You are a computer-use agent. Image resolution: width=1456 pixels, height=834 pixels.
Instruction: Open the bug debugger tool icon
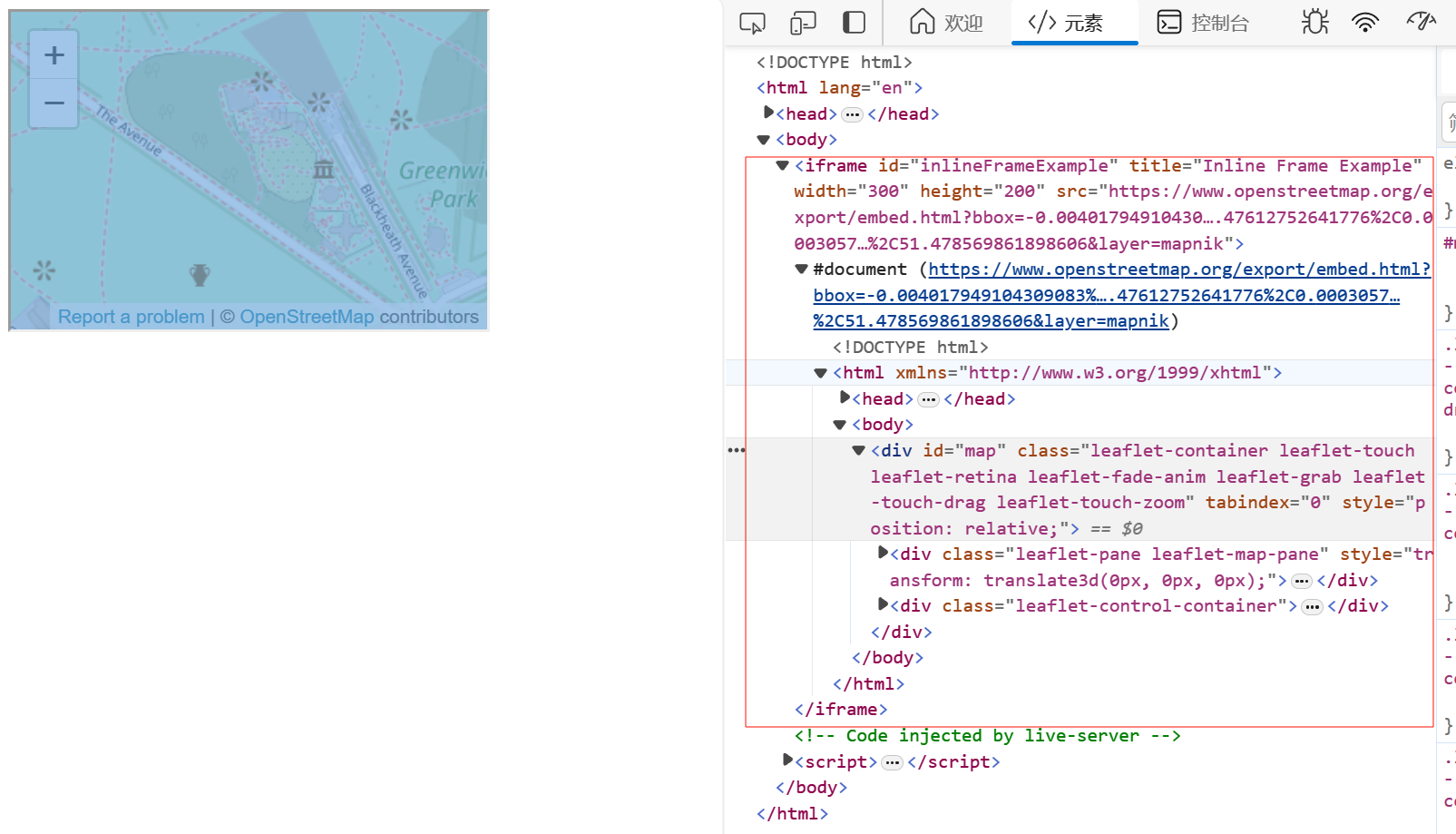tap(1314, 23)
